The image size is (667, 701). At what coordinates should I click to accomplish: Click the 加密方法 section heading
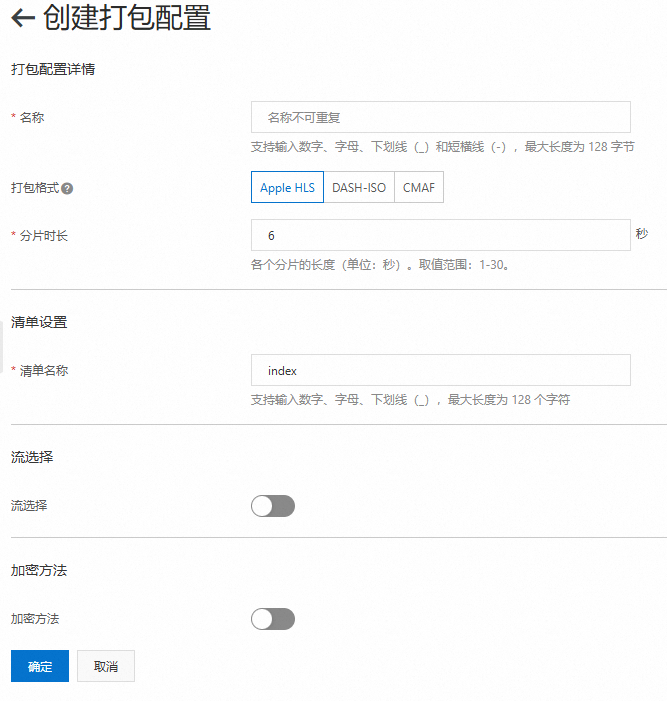(39, 570)
